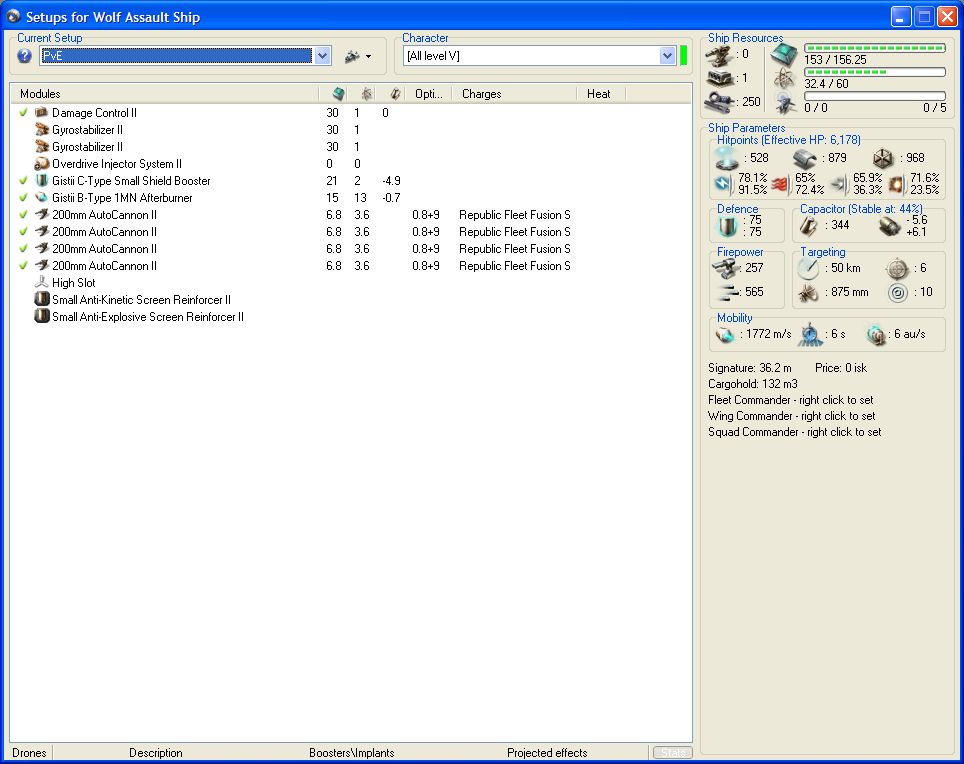Open the ship setup tools icon menu
The image size is (964, 764).
coord(352,56)
